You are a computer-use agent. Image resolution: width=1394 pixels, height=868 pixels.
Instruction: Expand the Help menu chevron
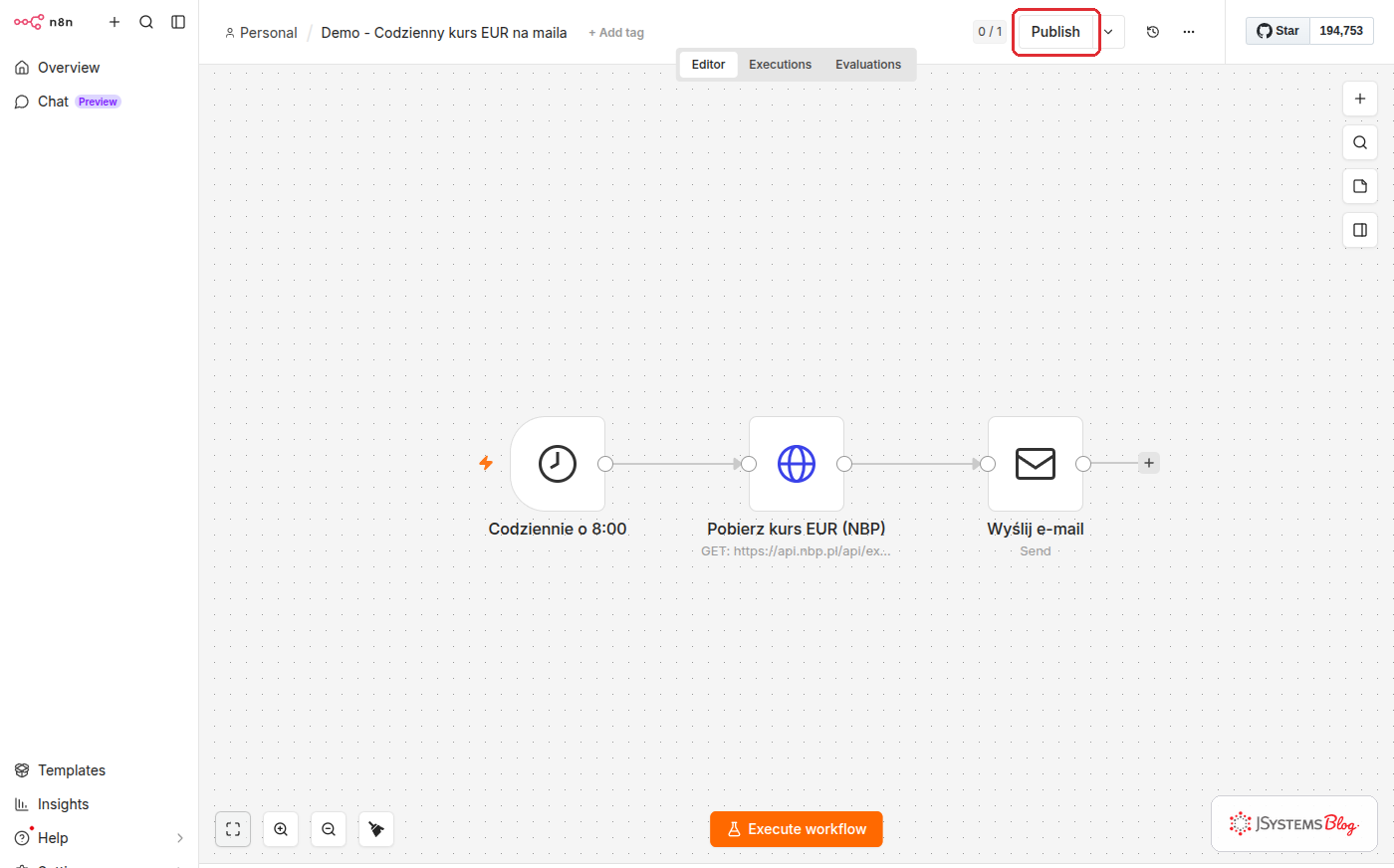pyautogui.click(x=180, y=838)
